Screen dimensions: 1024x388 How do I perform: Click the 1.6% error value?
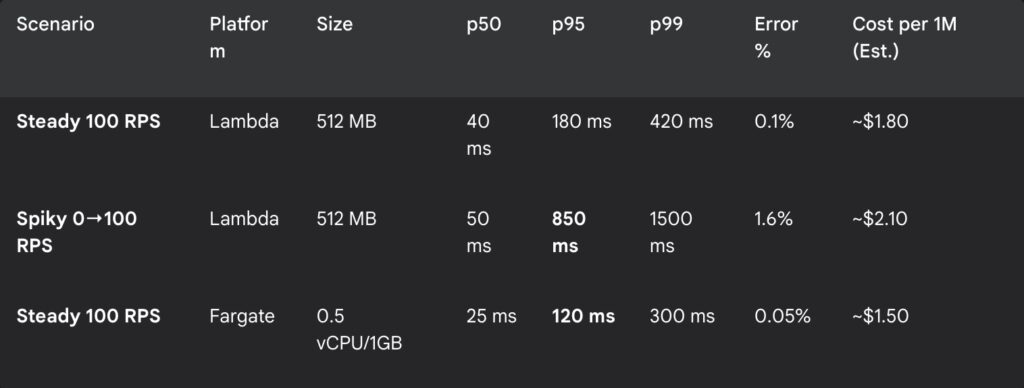[x=774, y=219]
